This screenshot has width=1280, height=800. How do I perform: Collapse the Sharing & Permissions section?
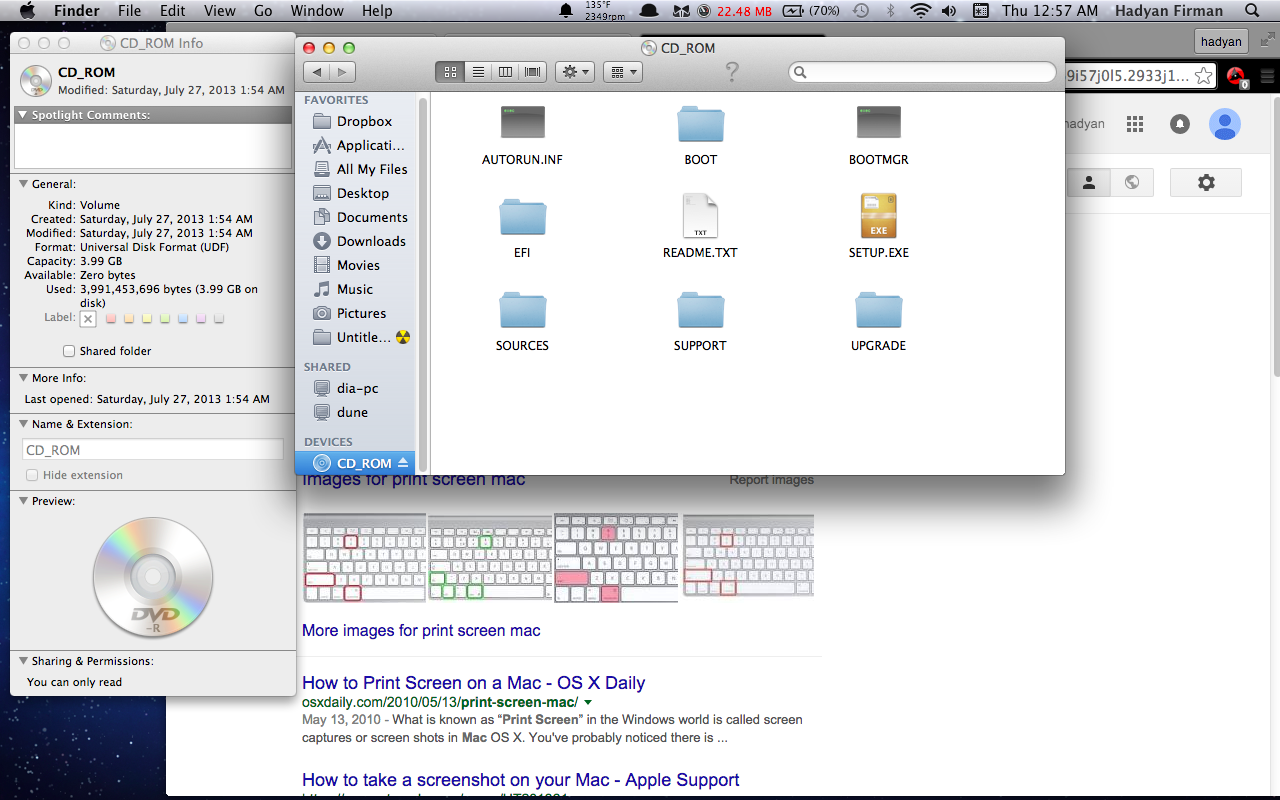point(23,661)
